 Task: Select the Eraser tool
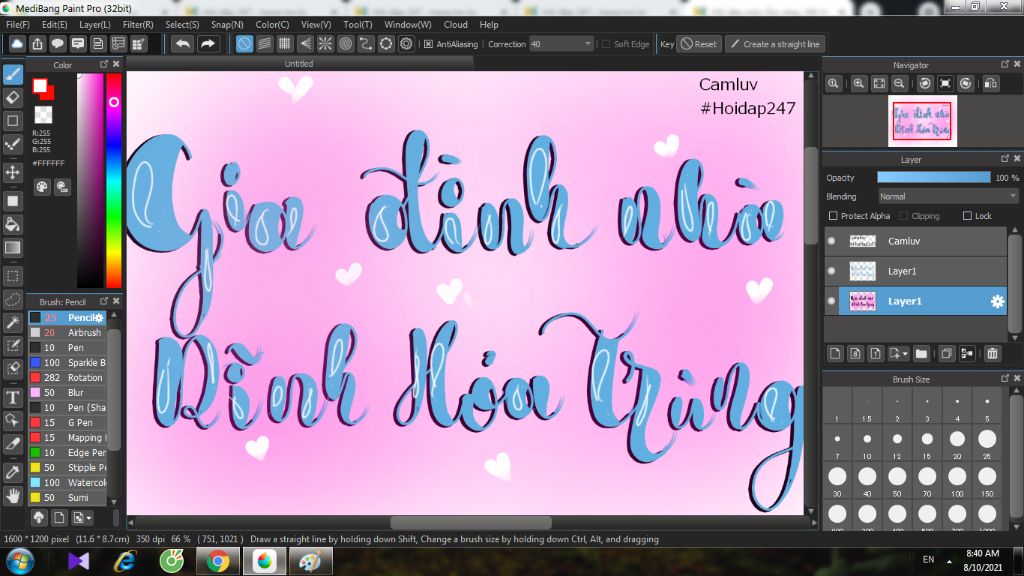12,98
